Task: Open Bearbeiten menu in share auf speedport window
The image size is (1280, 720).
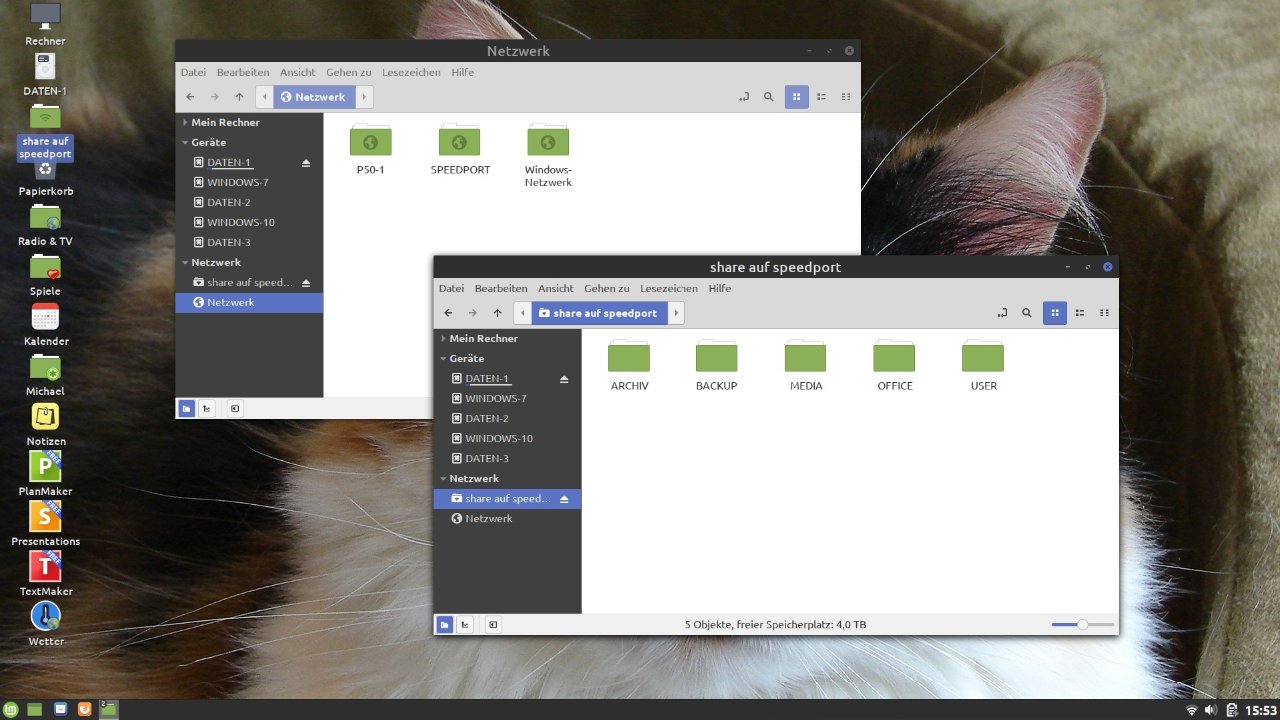Action: tap(501, 288)
